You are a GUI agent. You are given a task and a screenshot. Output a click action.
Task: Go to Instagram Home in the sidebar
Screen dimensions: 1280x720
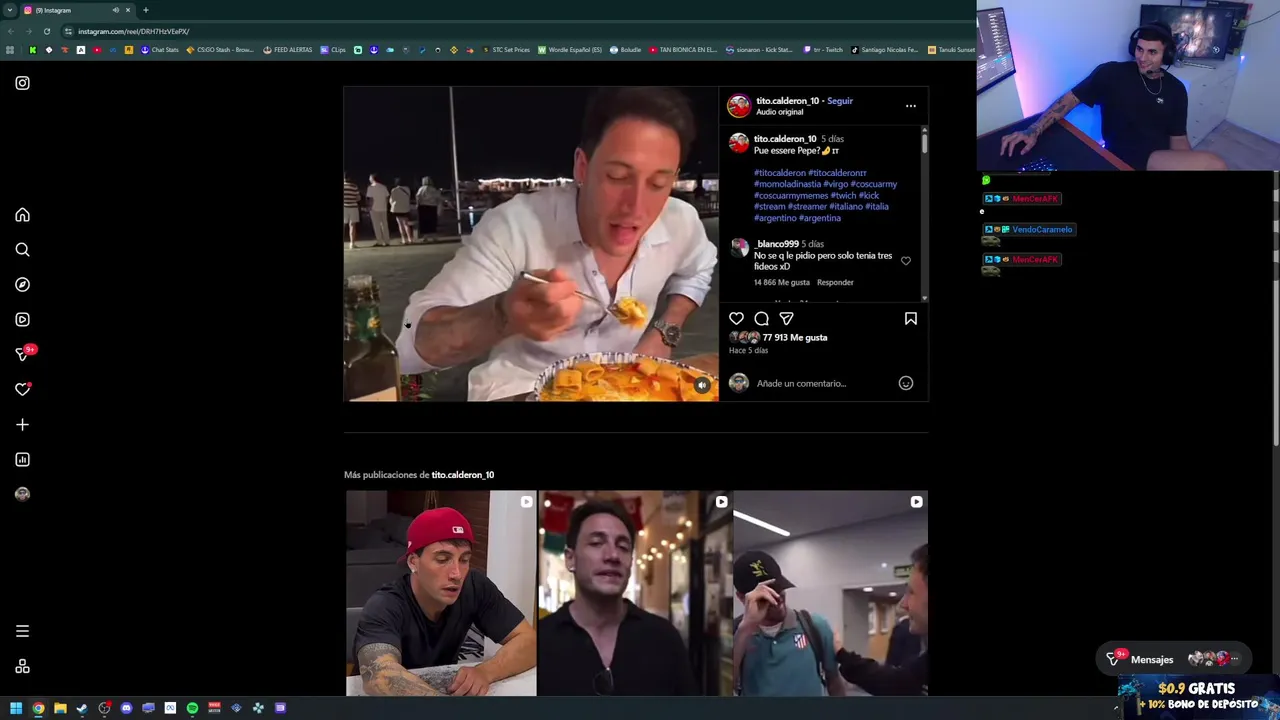[22, 215]
